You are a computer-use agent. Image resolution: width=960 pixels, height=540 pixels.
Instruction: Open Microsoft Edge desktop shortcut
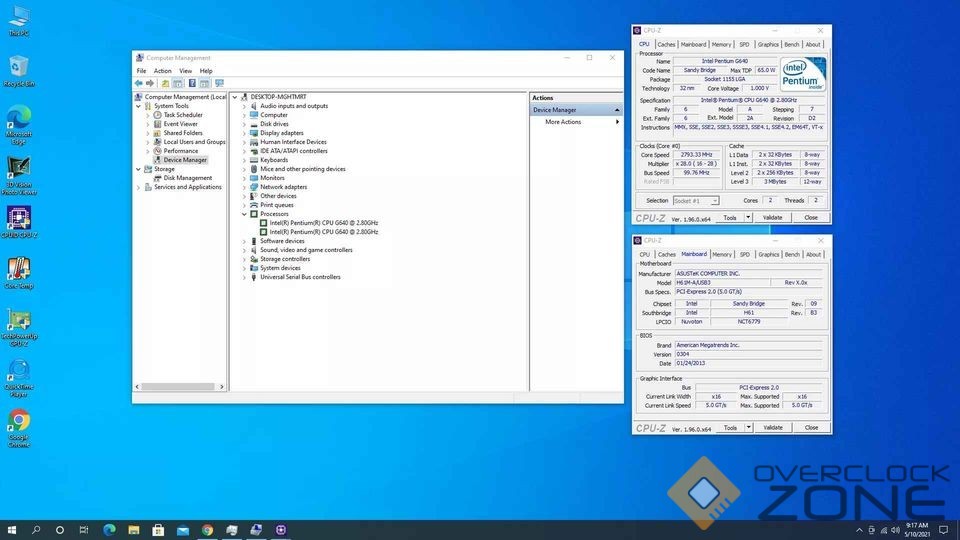(19, 124)
